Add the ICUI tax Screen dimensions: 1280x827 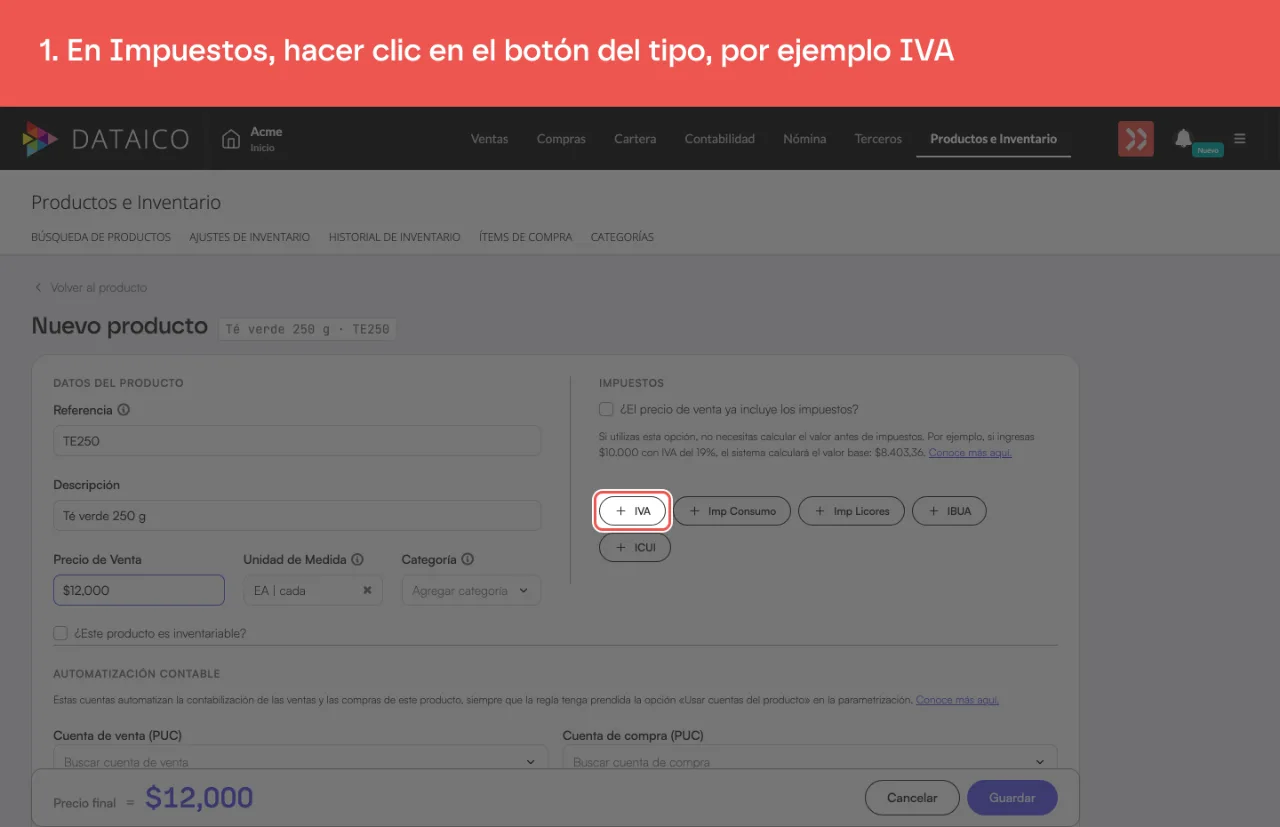(x=635, y=548)
